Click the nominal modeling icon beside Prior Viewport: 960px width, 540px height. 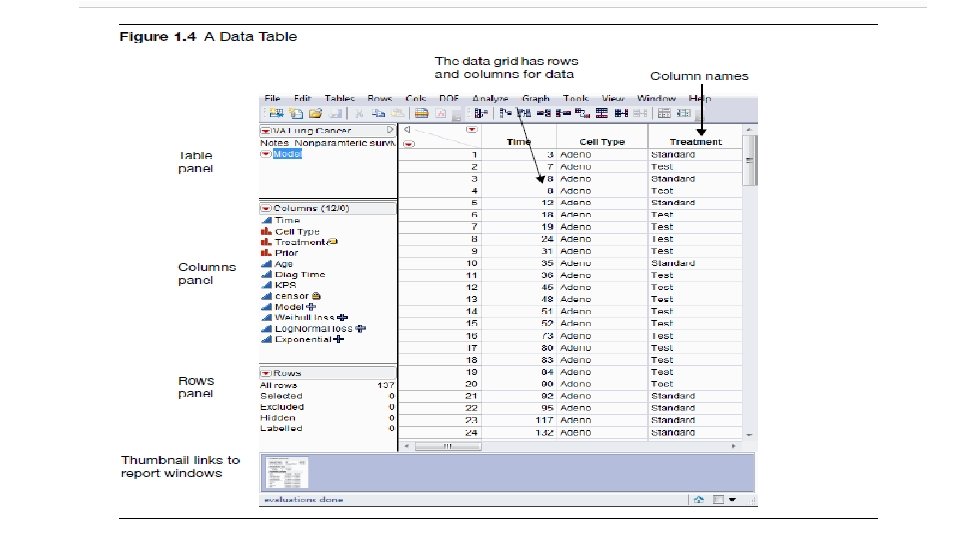click(x=266, y=252)
